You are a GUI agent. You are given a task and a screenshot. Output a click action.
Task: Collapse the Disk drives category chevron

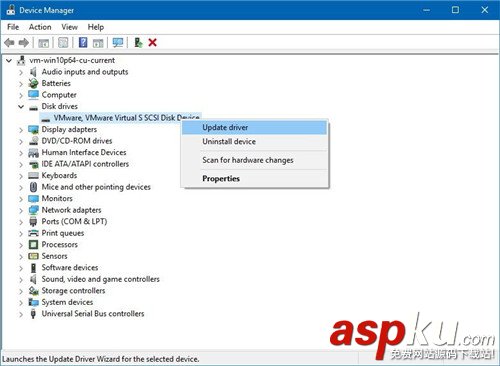[21, 107]
